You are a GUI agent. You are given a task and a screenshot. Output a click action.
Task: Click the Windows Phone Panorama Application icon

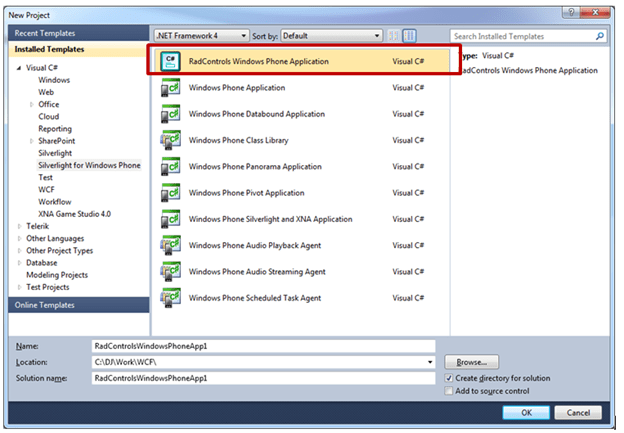(170, 167)
